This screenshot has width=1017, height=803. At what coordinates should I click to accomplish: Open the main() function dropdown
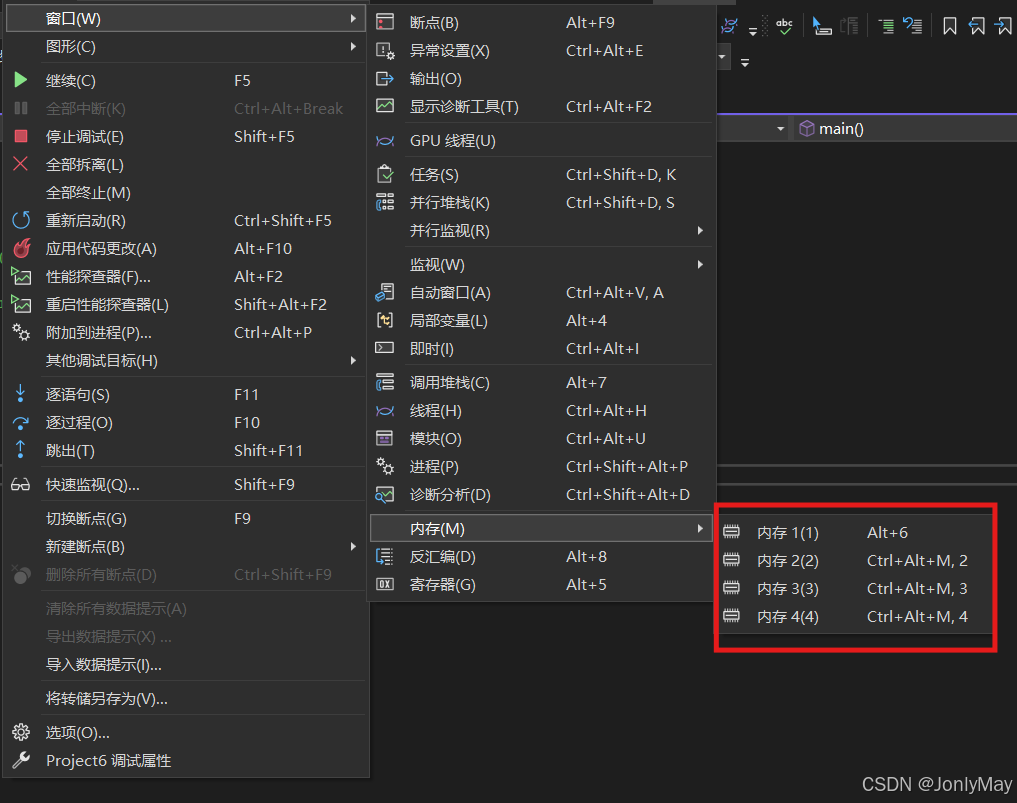[x=905, y=128]
